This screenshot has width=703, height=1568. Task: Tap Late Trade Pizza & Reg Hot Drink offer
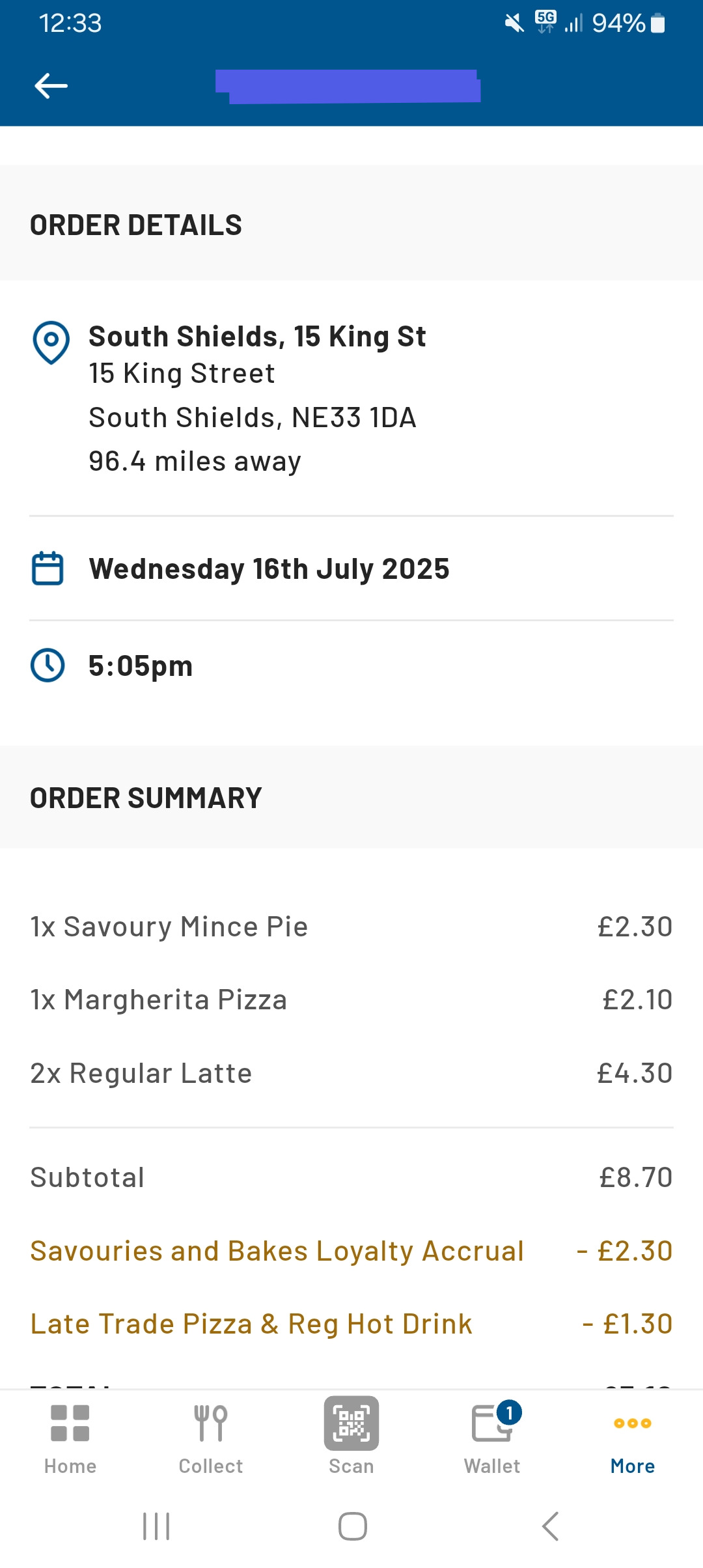[x=251, y=1324]
